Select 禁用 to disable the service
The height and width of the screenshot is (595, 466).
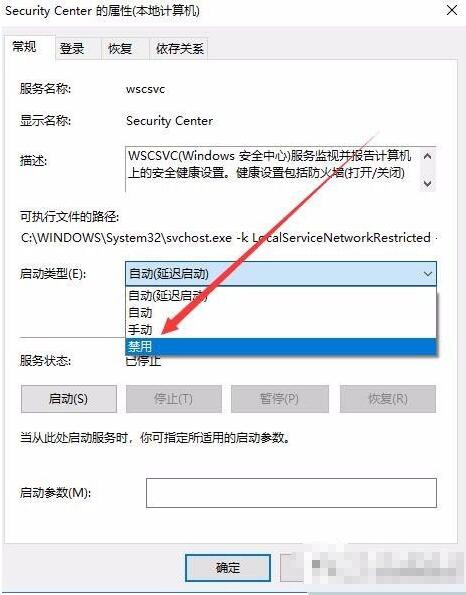pos(281,346)
